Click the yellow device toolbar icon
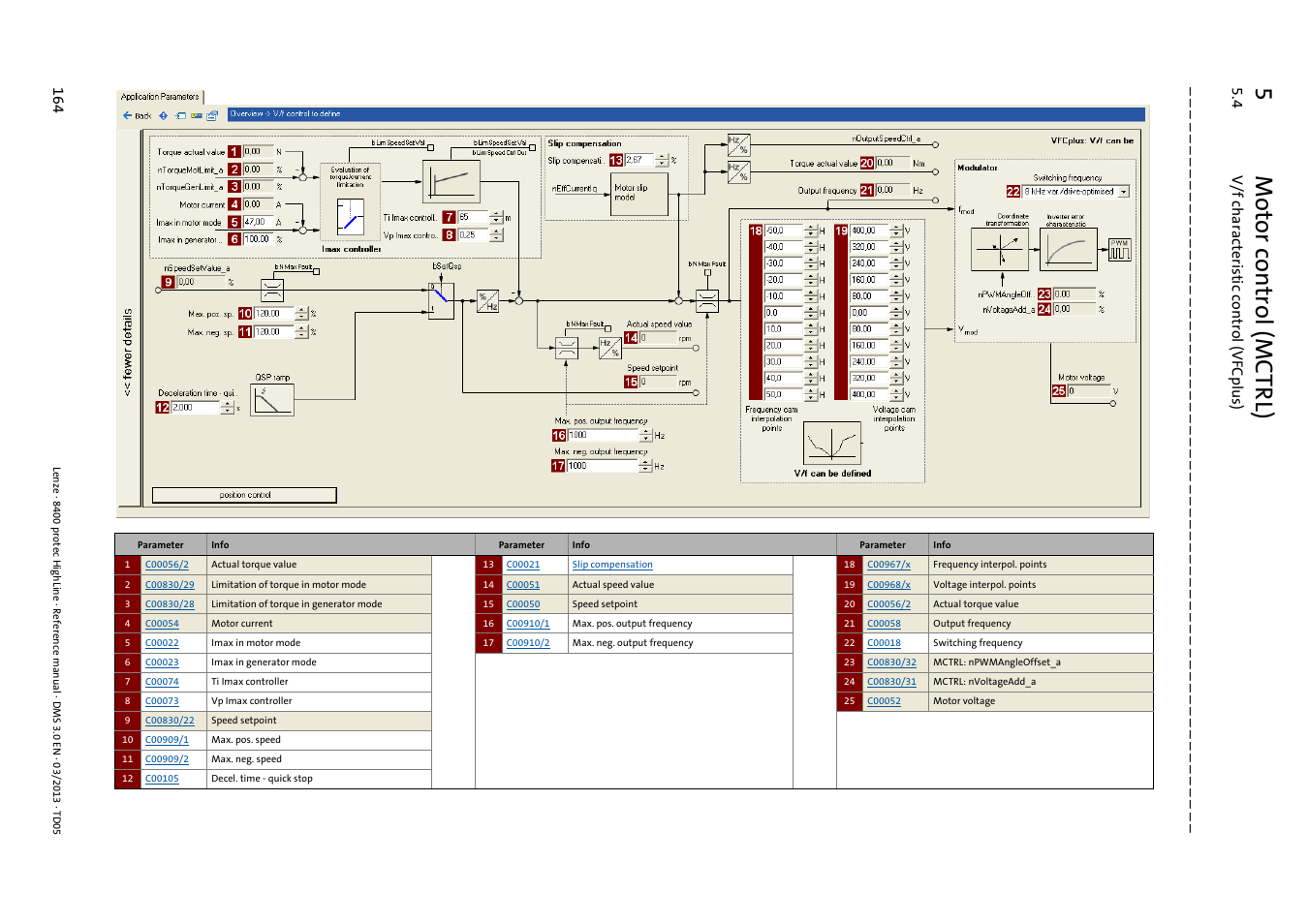This screenshot has width=1308, height=924. point(197,115)
